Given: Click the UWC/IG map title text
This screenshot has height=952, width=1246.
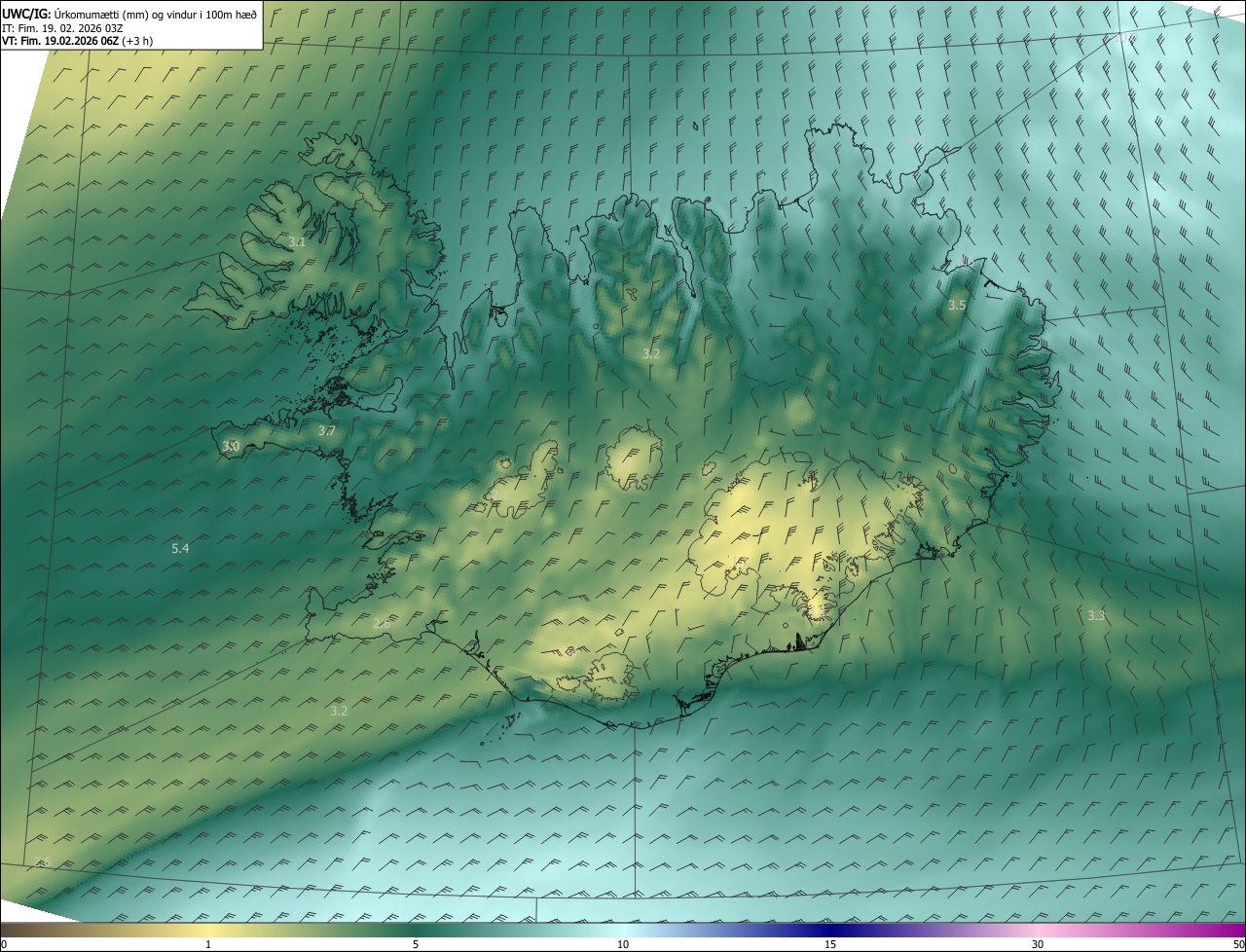Looking at the screenshot, I should click(129, 14).
